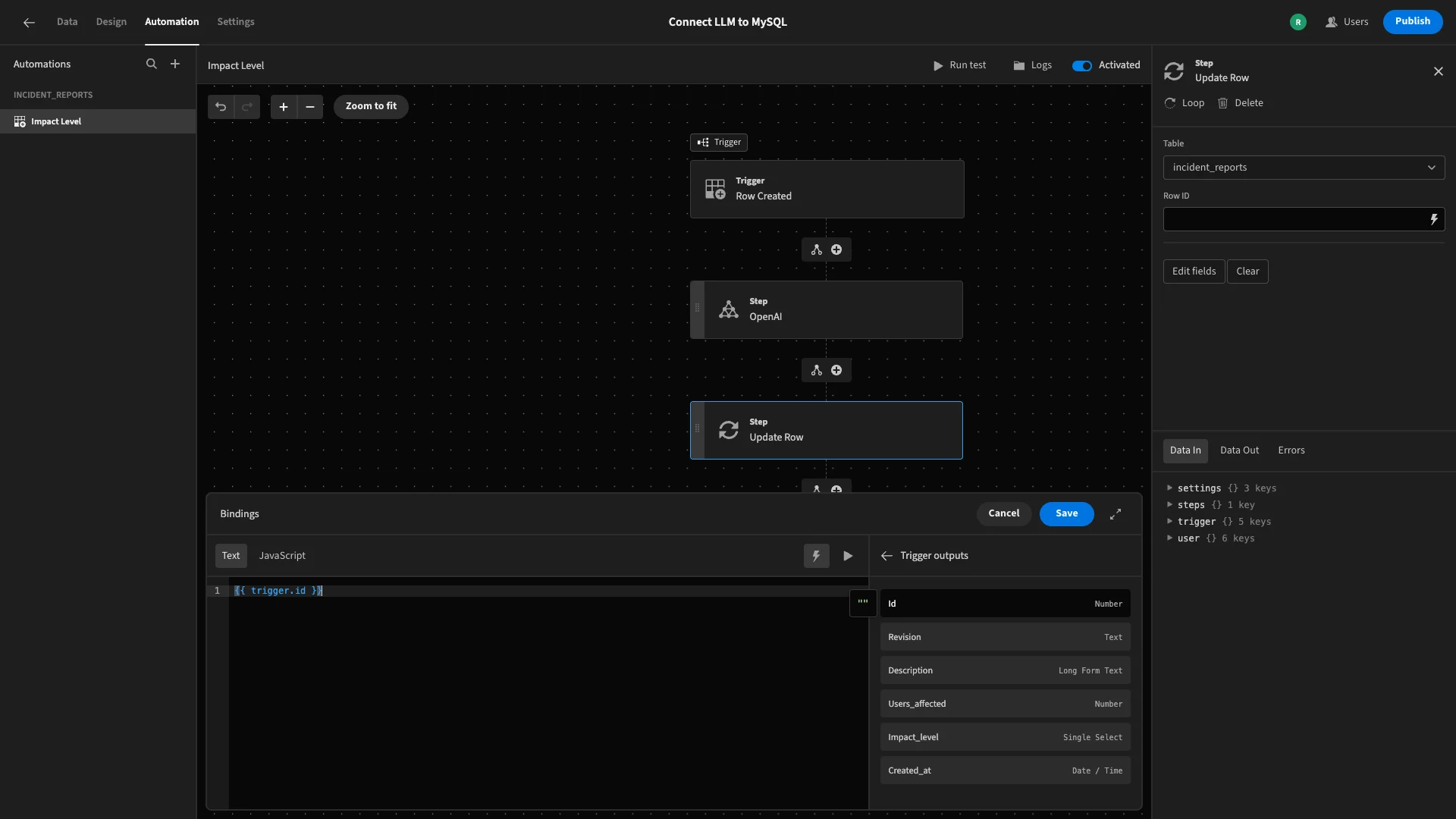
Task: Select the Text binding mode
Action: pyautogui.click(x=231, y=556)
